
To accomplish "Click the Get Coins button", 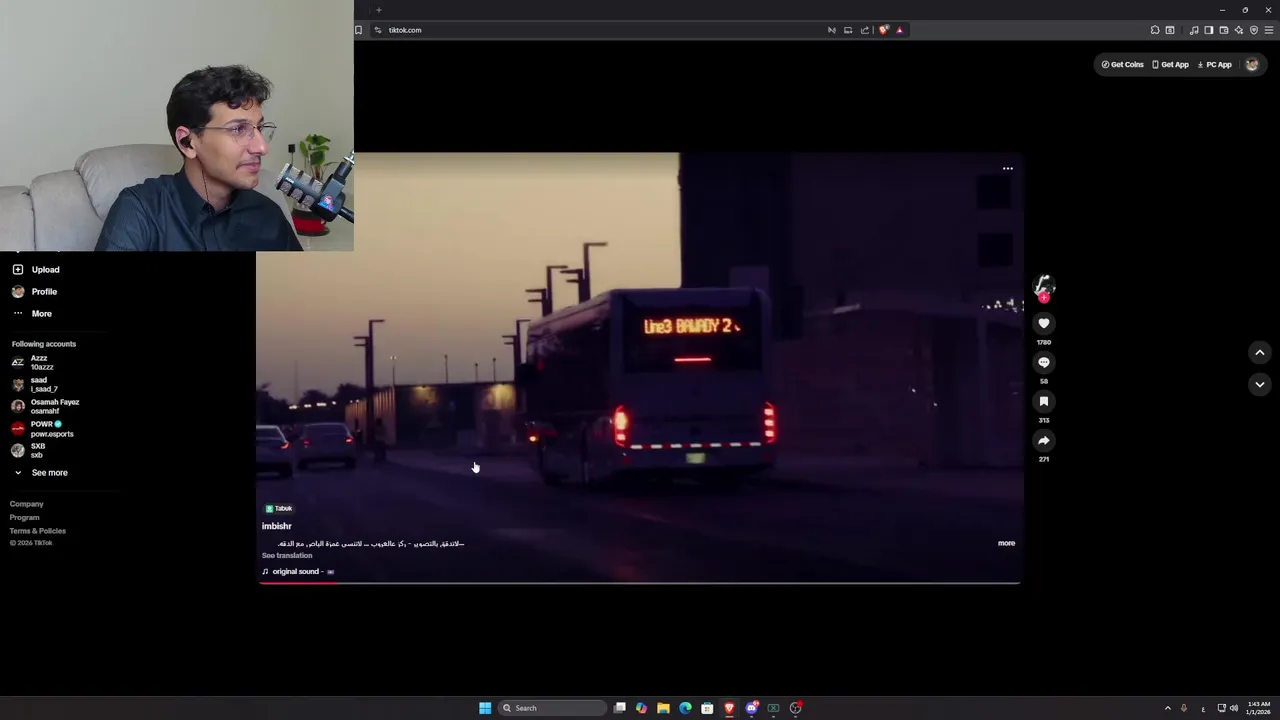I will click(x=1122, y=64).
